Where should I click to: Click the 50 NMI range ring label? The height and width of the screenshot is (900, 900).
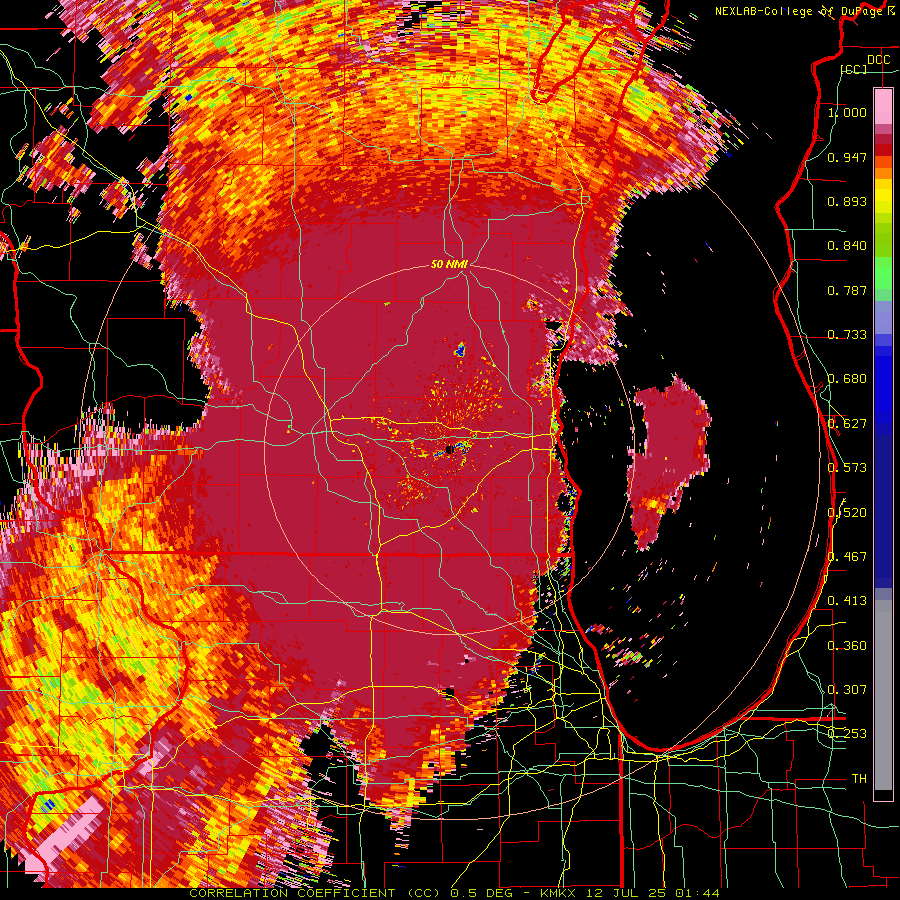point(449,264)
